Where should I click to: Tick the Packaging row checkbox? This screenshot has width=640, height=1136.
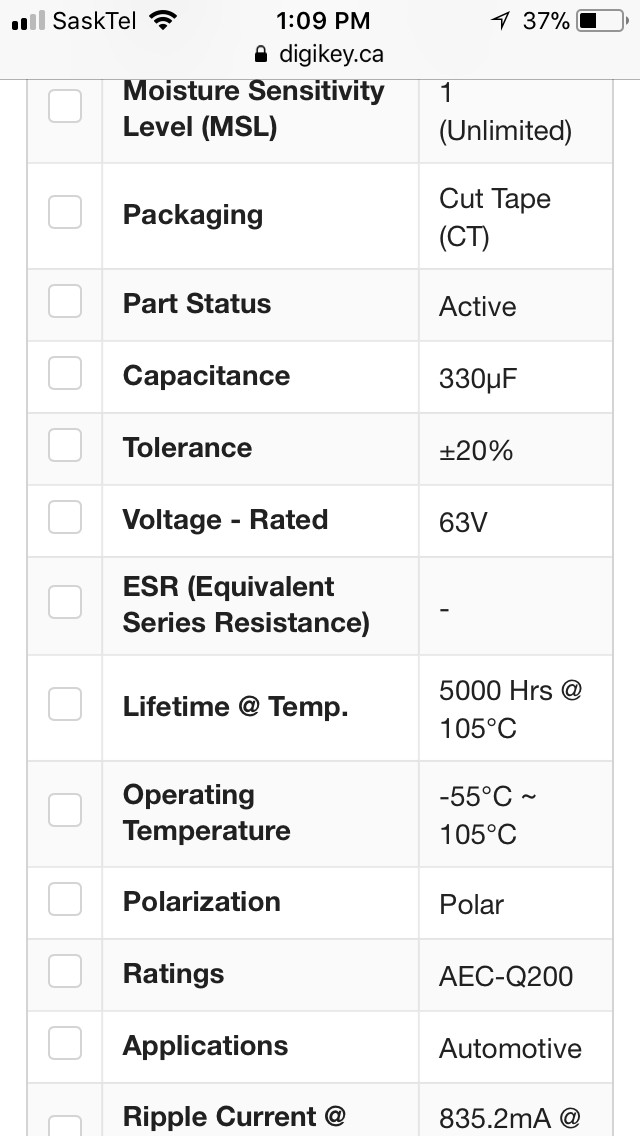65,212
